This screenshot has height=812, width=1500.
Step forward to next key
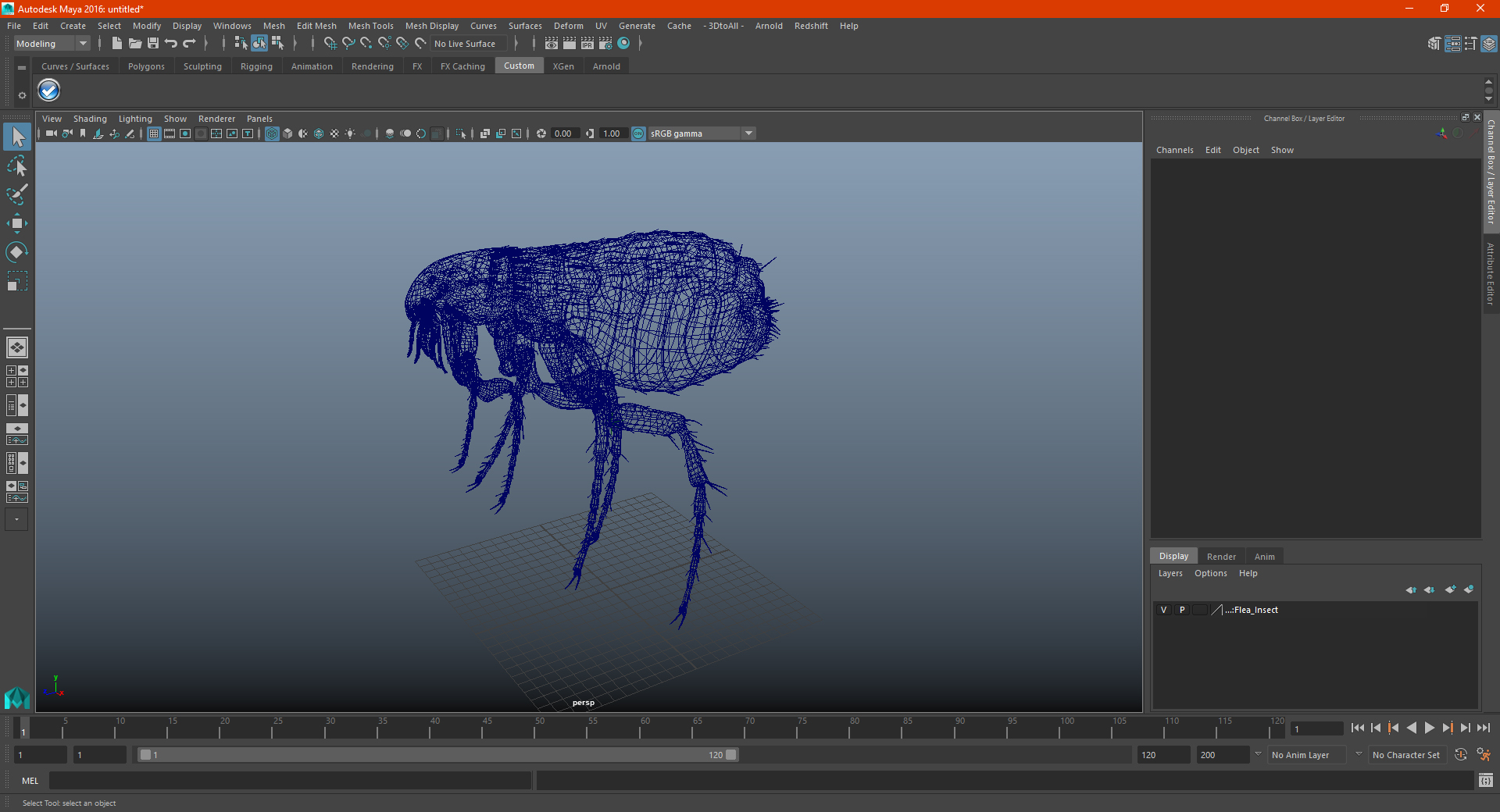[x=1448, y=728]
